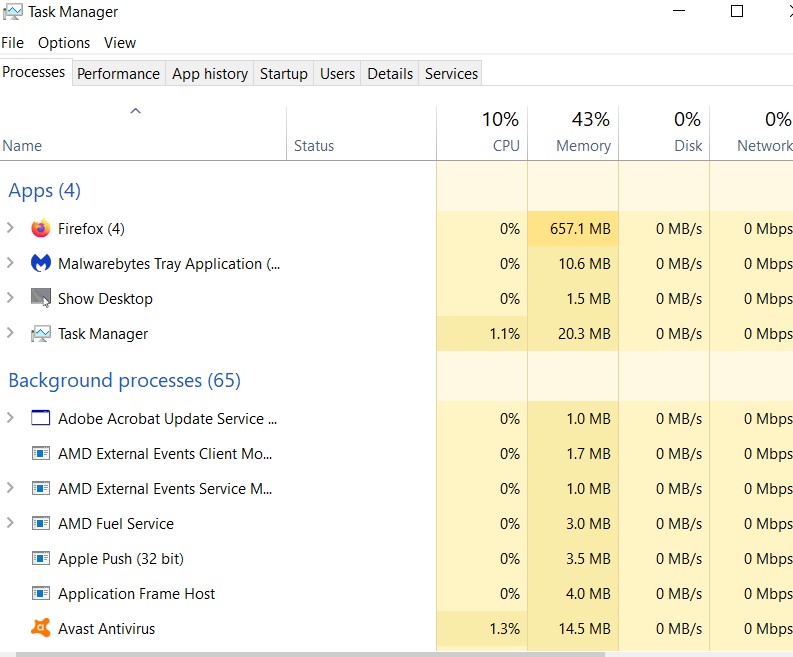This screenshot has height=657, width=793.
Task: Expand the Malwarebytes Tray Application group
Action: [10, 263]
